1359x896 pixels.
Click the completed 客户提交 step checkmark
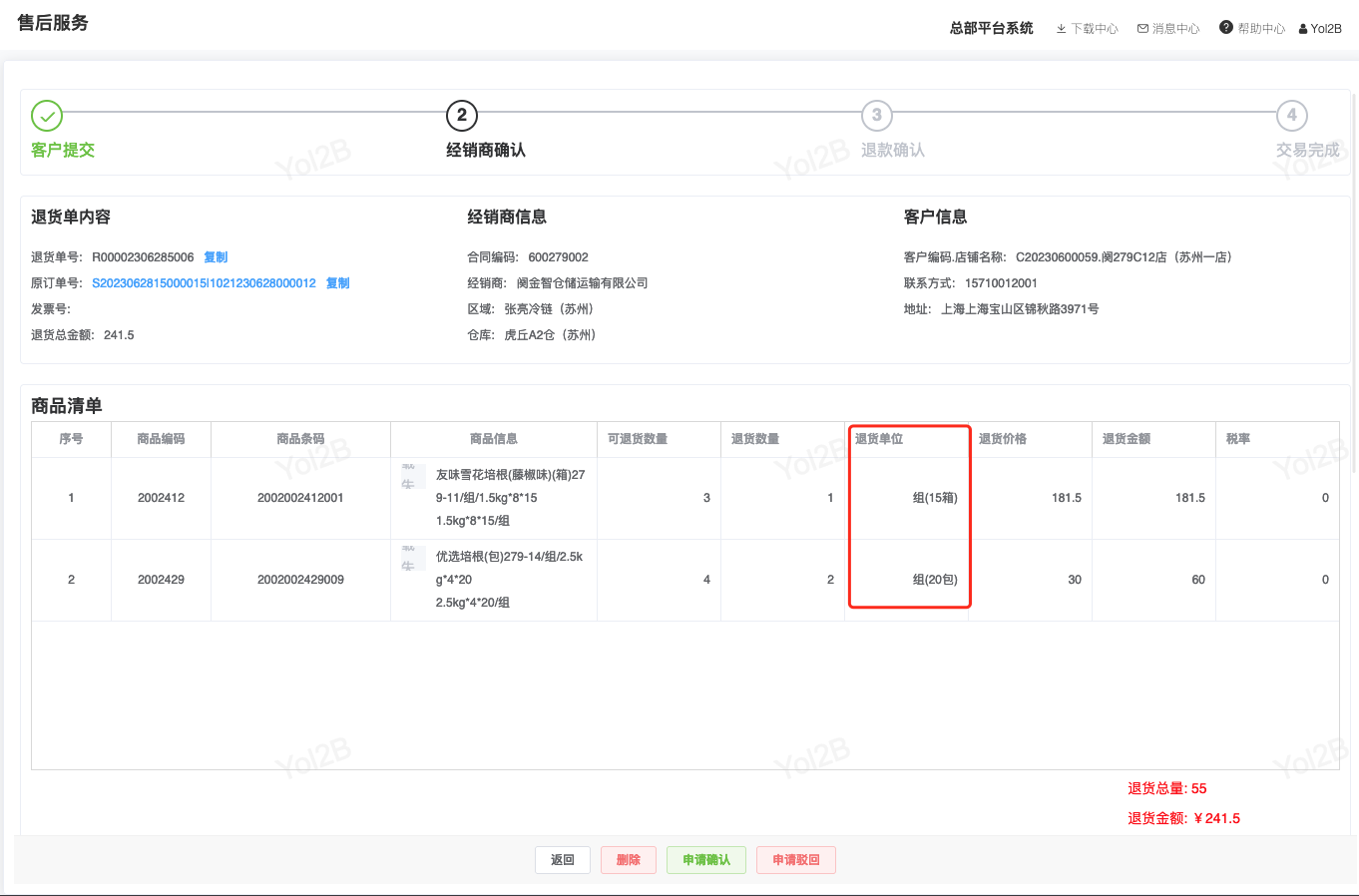pos(47,116)
